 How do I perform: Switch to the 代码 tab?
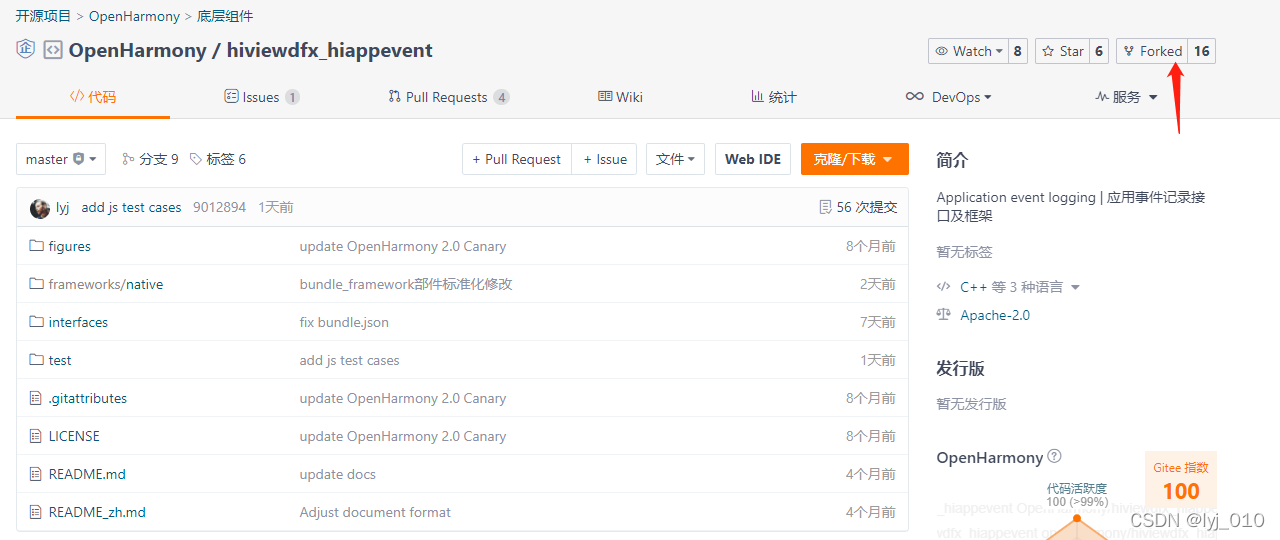click(93, 97)
